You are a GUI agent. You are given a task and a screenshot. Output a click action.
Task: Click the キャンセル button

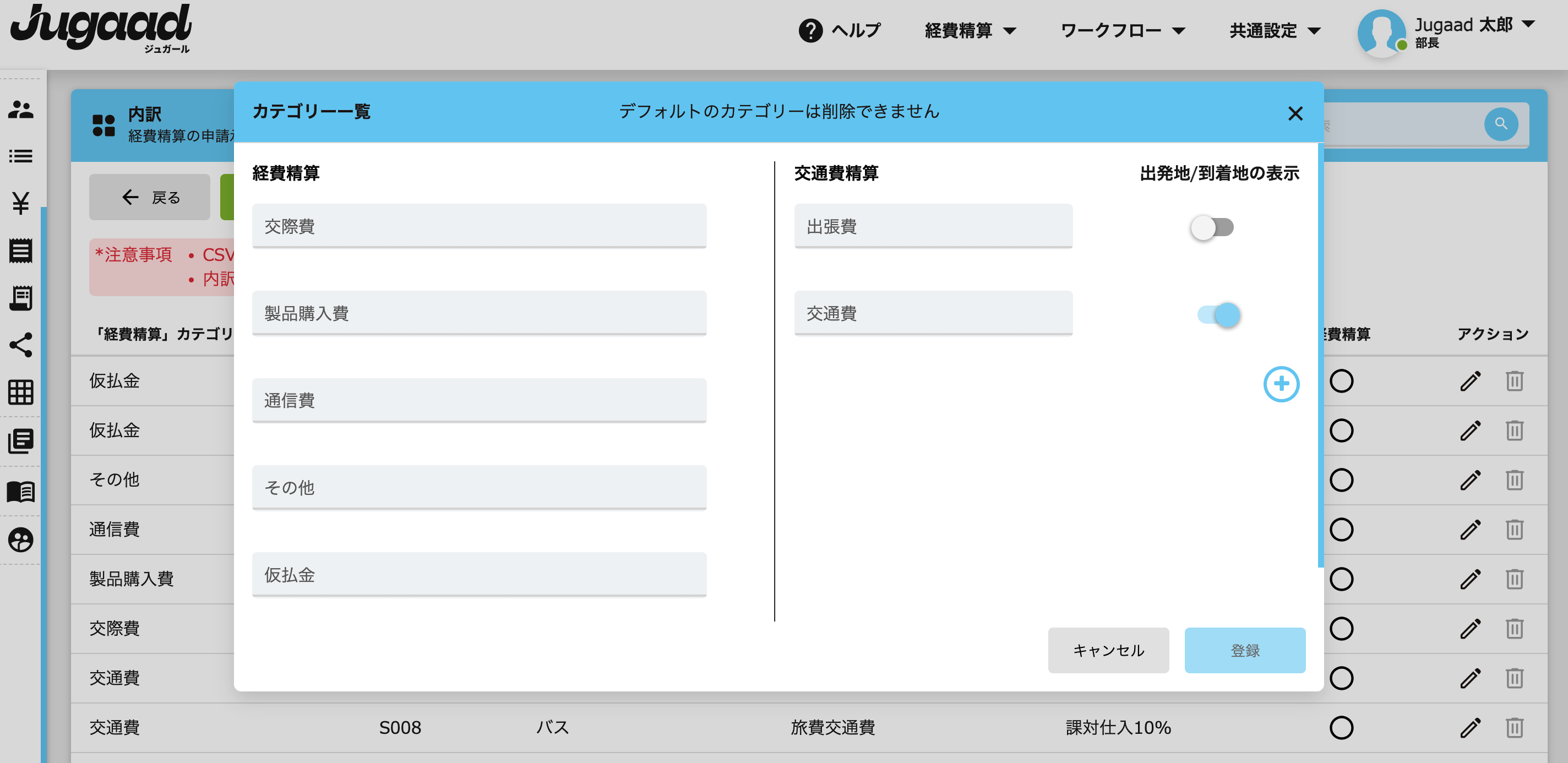1108,651
